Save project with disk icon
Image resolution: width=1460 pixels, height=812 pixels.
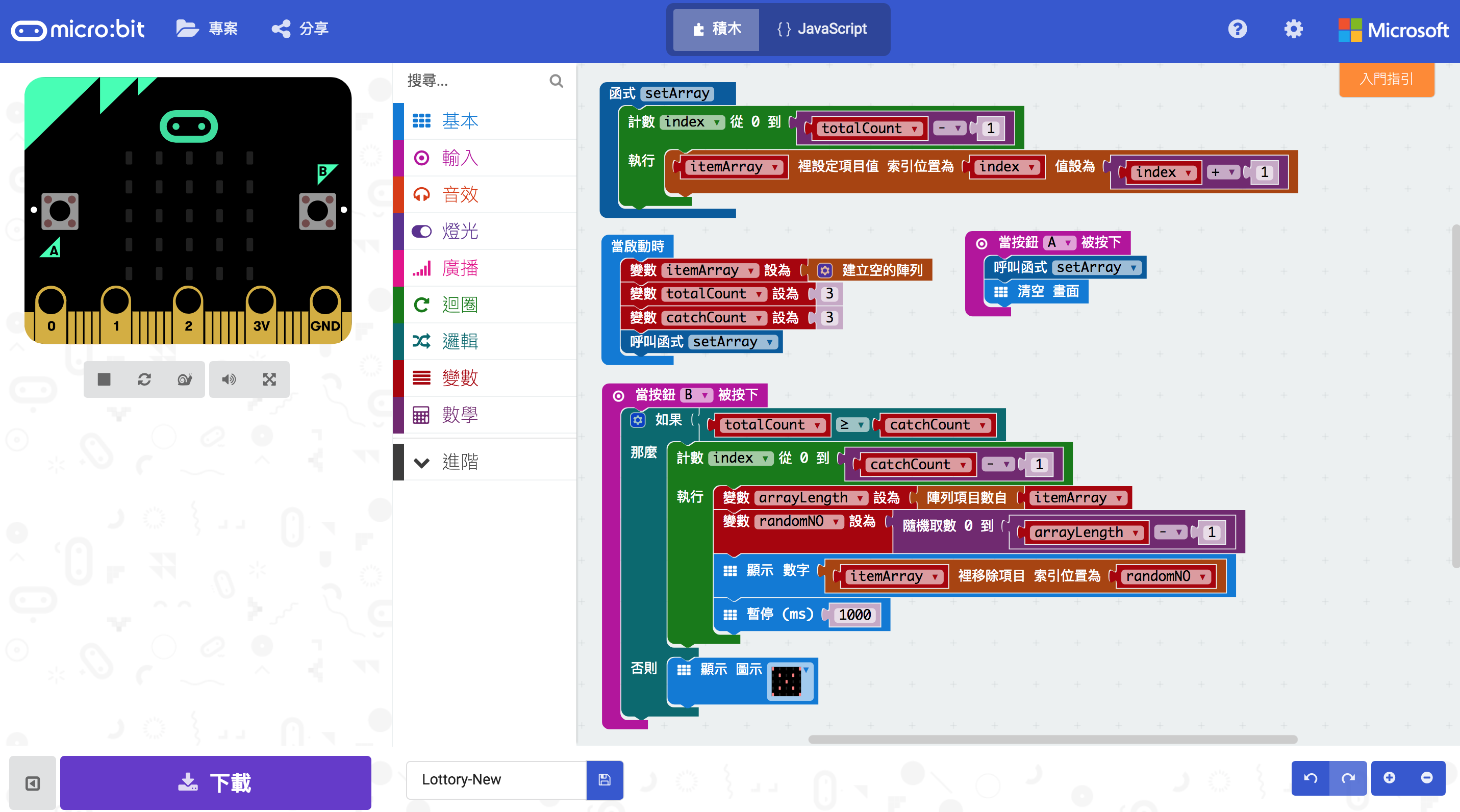(x=605, y=780)
